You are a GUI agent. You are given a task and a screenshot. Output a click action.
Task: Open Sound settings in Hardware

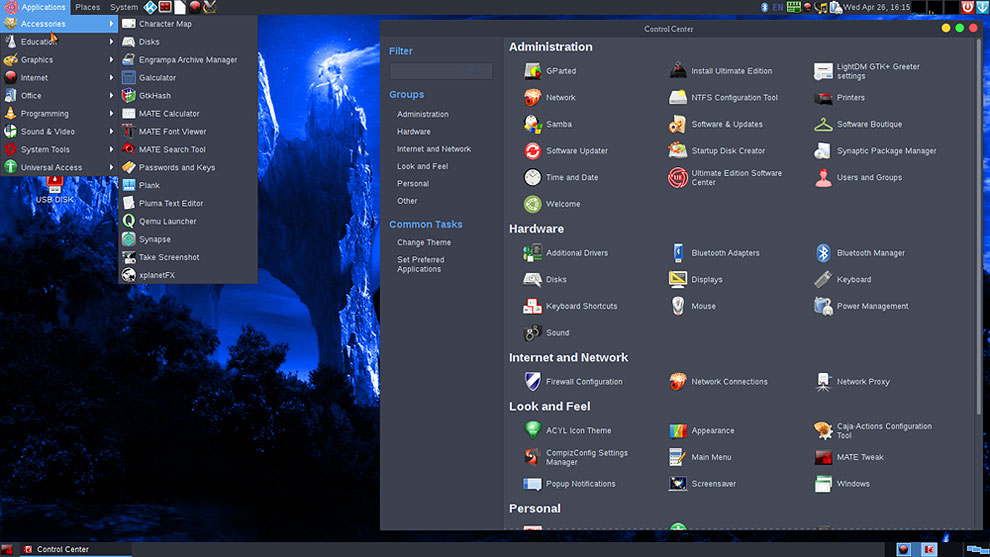(x=547, y=332)
